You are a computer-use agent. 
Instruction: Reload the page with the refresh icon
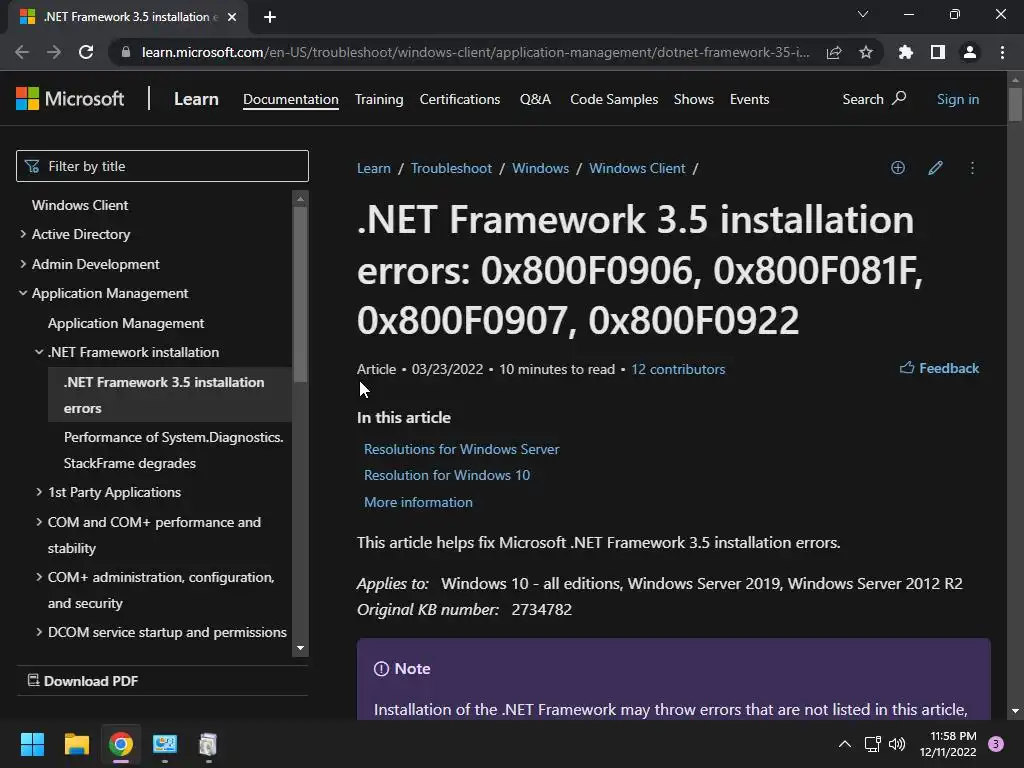[x=86, y=52]
